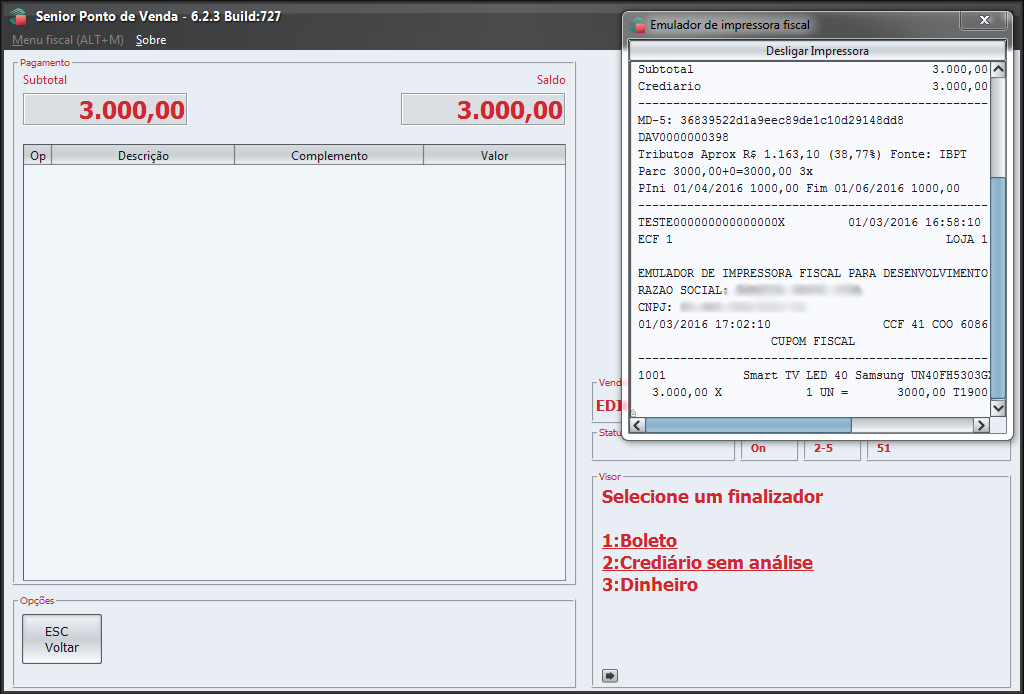This screenshot has height=694, width=1024.
Task: Click ESC Voltar button
Action: point(62,639)
